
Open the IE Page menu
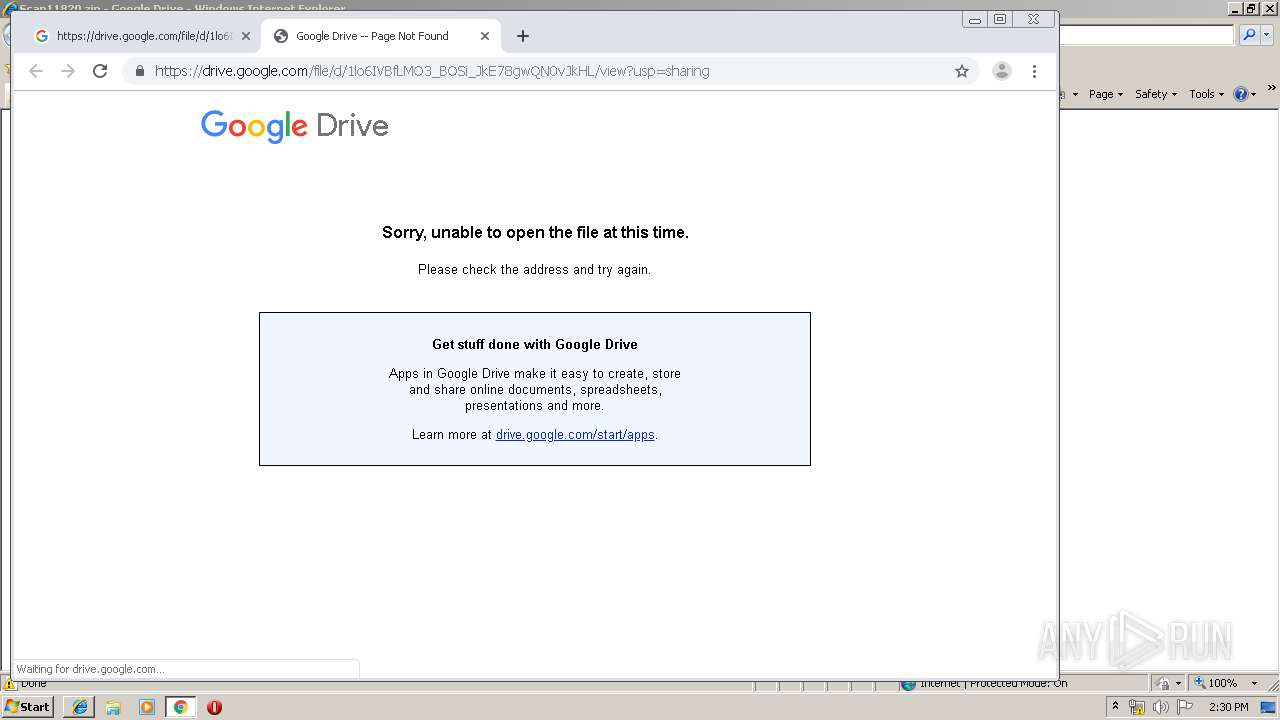[x=1105, y=94]
